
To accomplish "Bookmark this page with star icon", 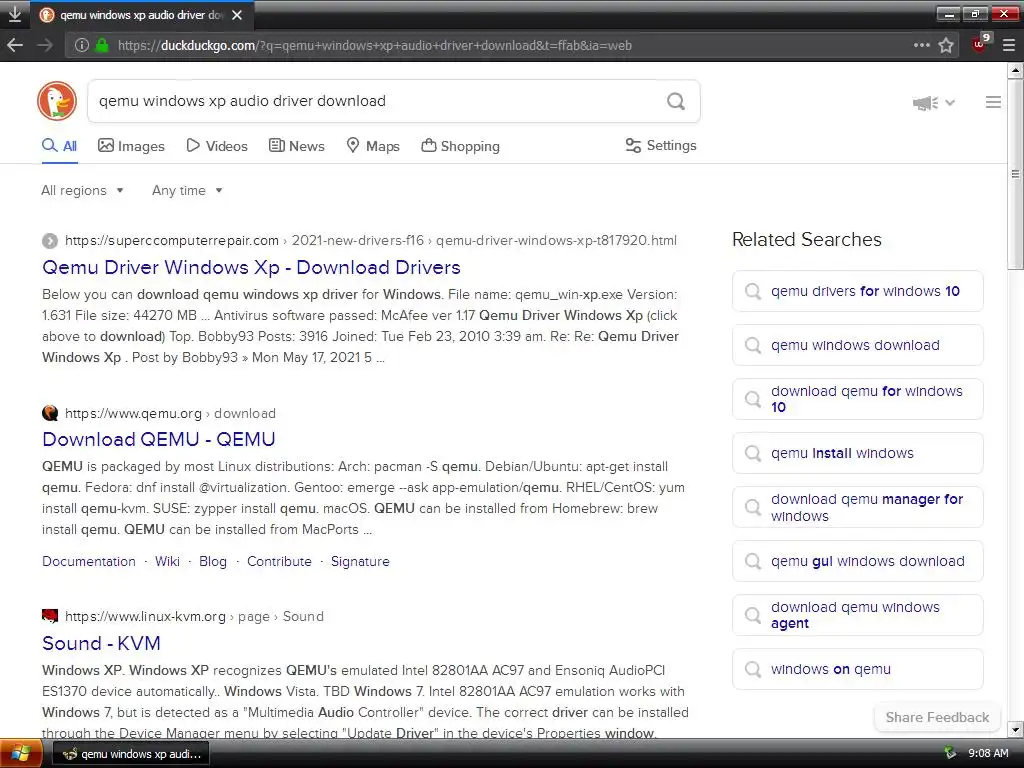I will pos(946,45).
